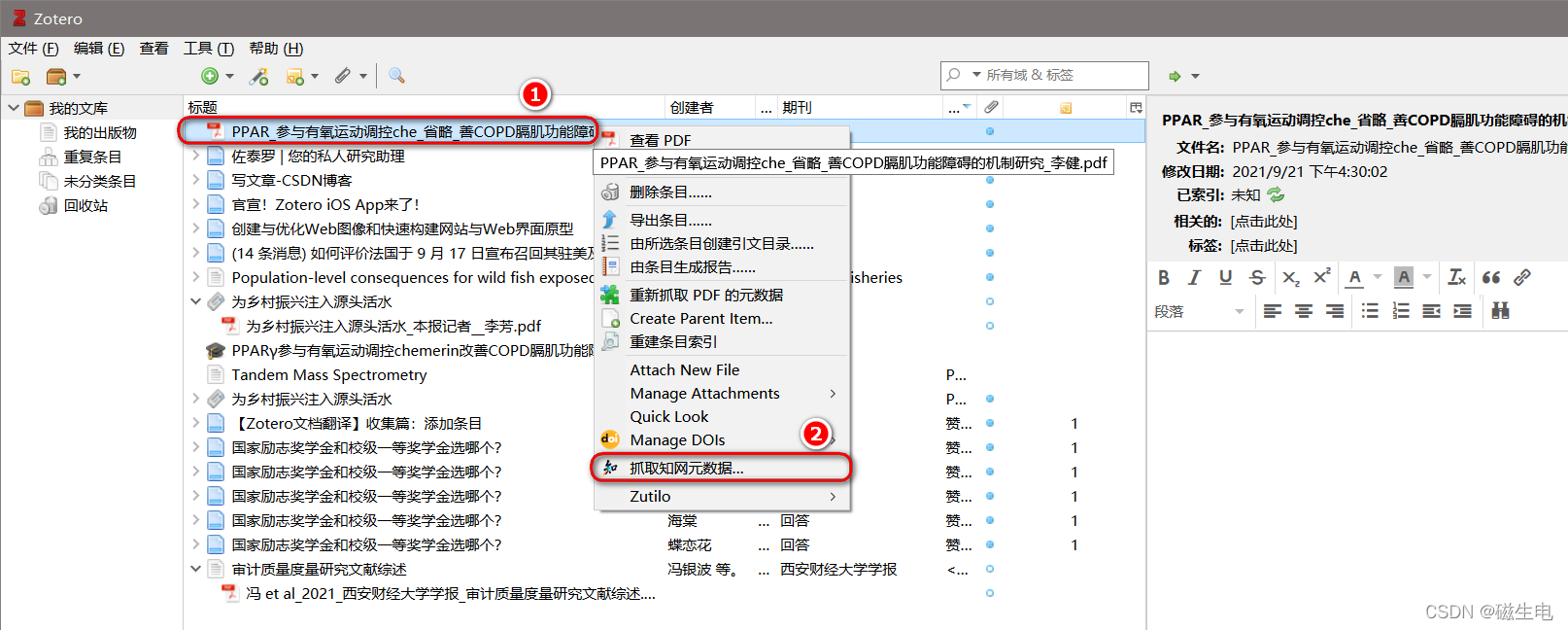Screen dimensions: 1568x630
Task: Open the 文件 menu
Action: (x=33, y=48)
